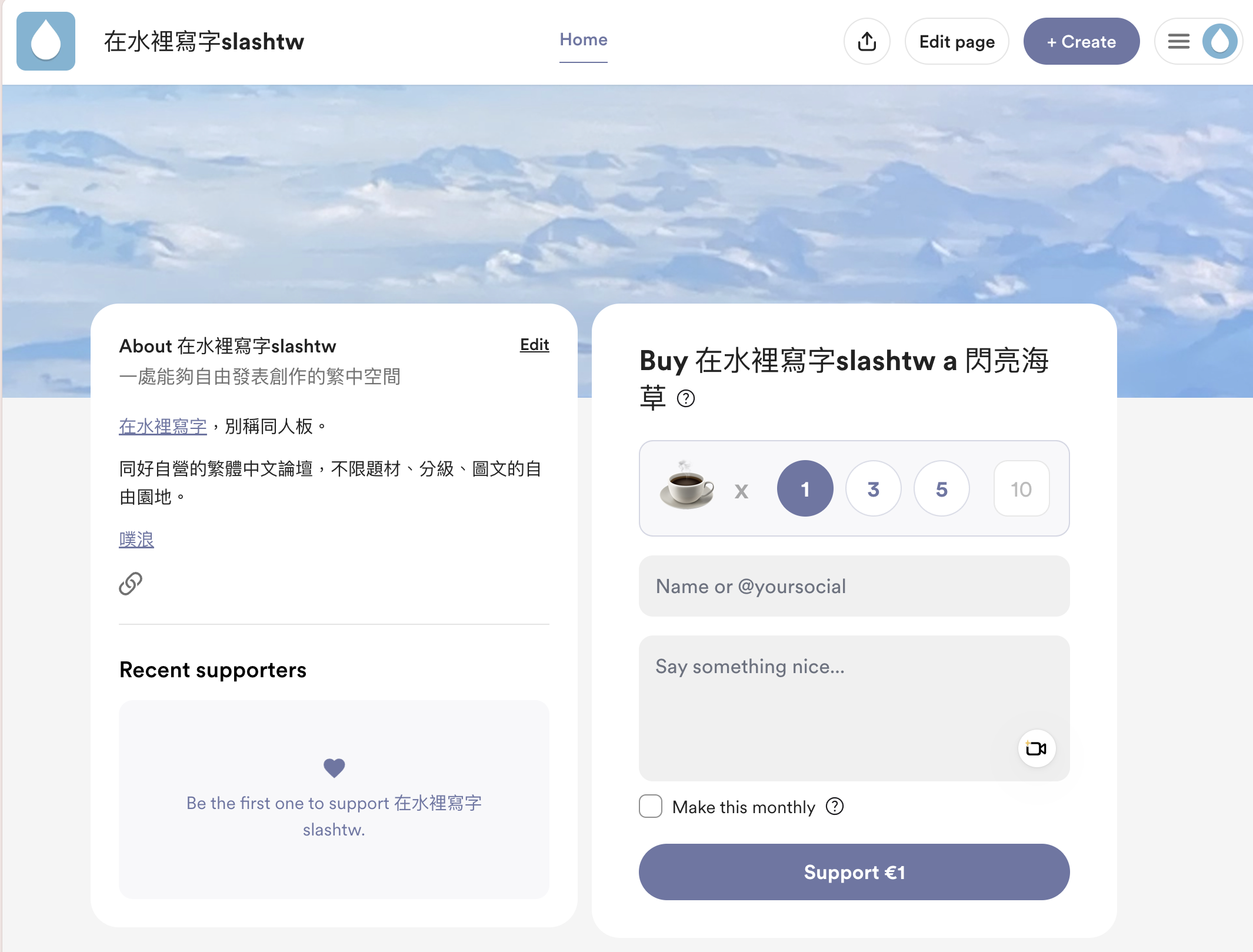Click the Name or @yoursocial field
Screen dimensions: 1253x952
(854, 586)
